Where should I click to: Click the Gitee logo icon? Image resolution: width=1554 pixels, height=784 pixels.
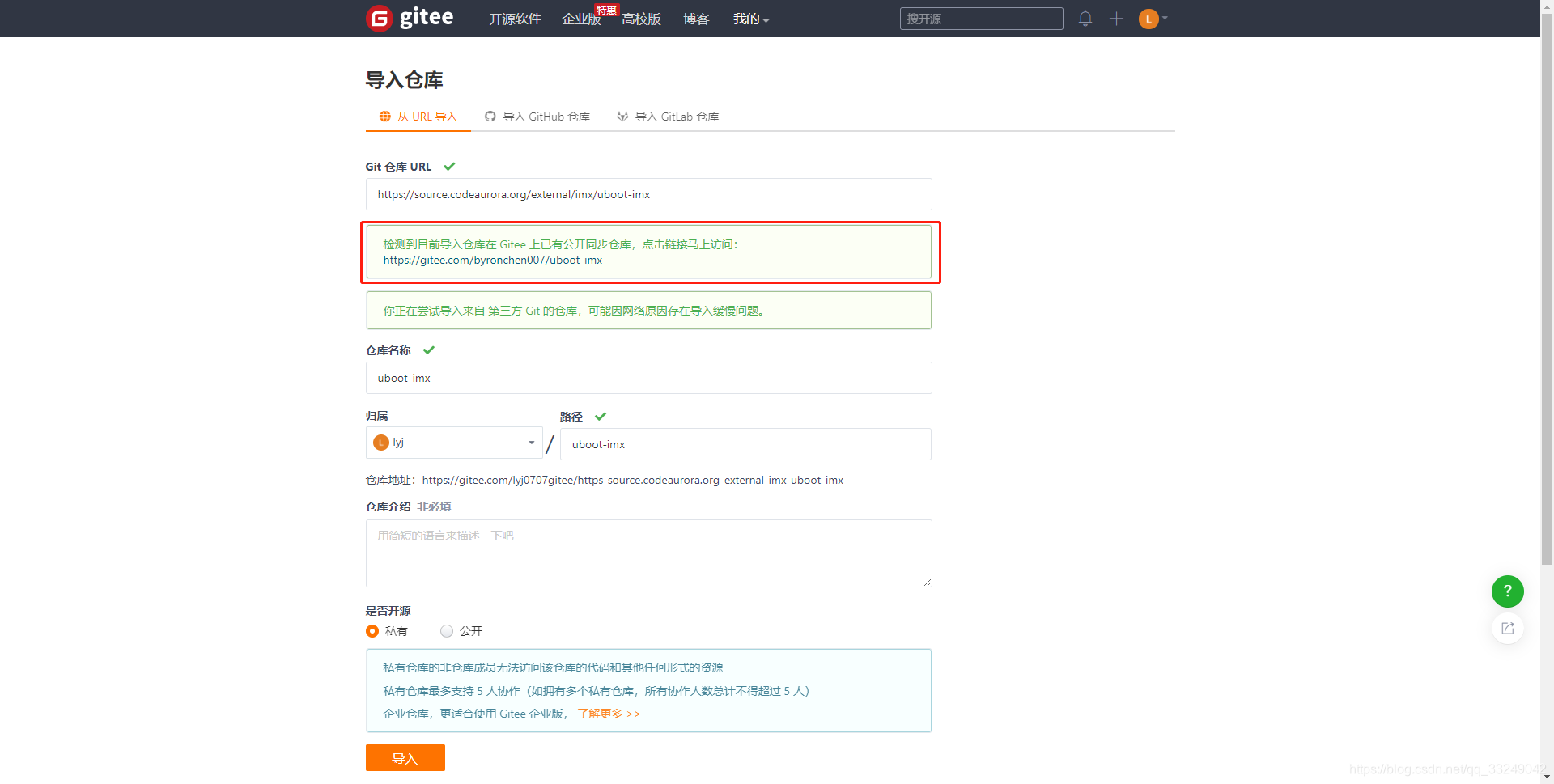(x=380, y=18)
